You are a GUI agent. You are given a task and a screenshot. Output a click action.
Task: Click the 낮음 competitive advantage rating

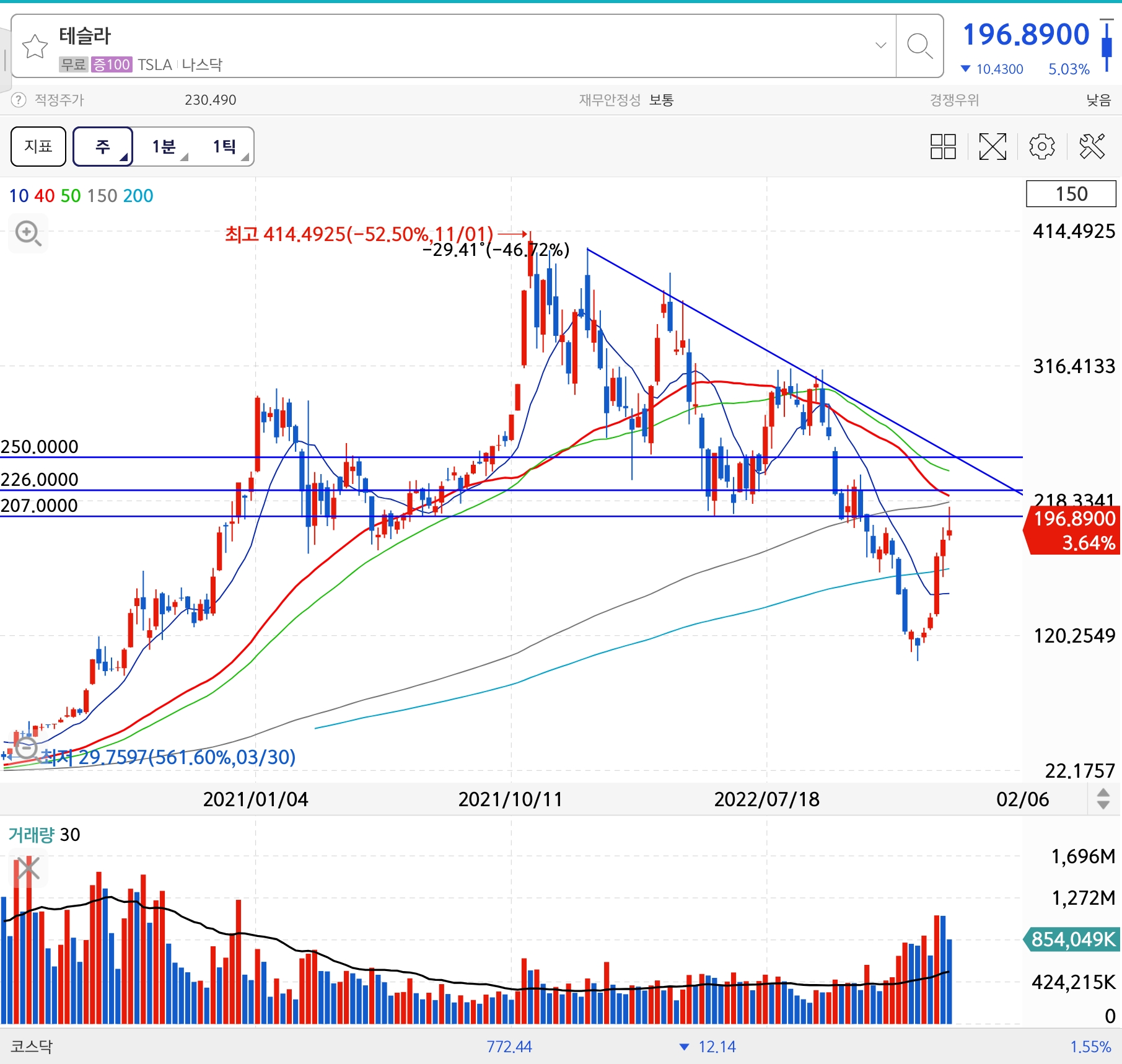(x=1098, y=100)
